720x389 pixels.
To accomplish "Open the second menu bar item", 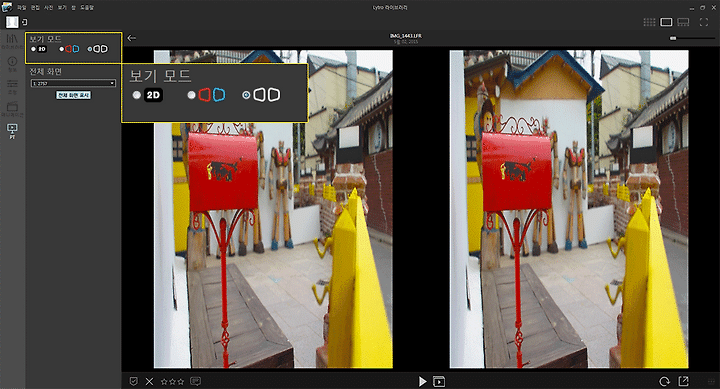I will (x=35, y=7).
